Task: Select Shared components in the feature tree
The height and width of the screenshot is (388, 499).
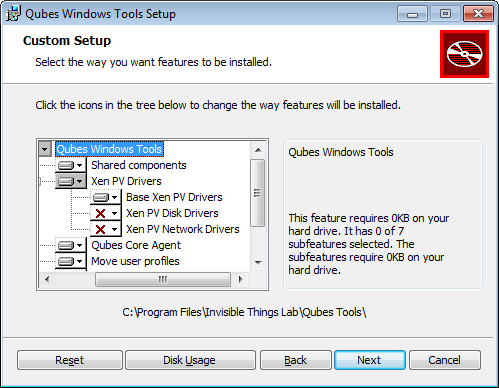Action: tap(139, 165)
